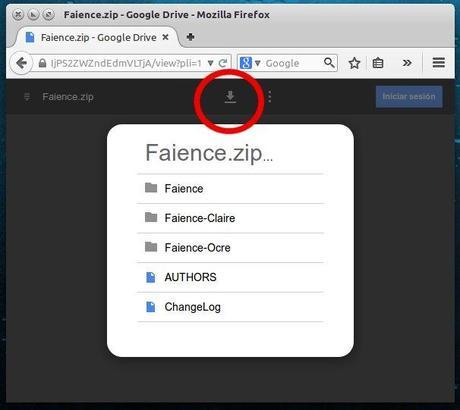Open the ChangeLog file entry

click(x=230, y=307)
